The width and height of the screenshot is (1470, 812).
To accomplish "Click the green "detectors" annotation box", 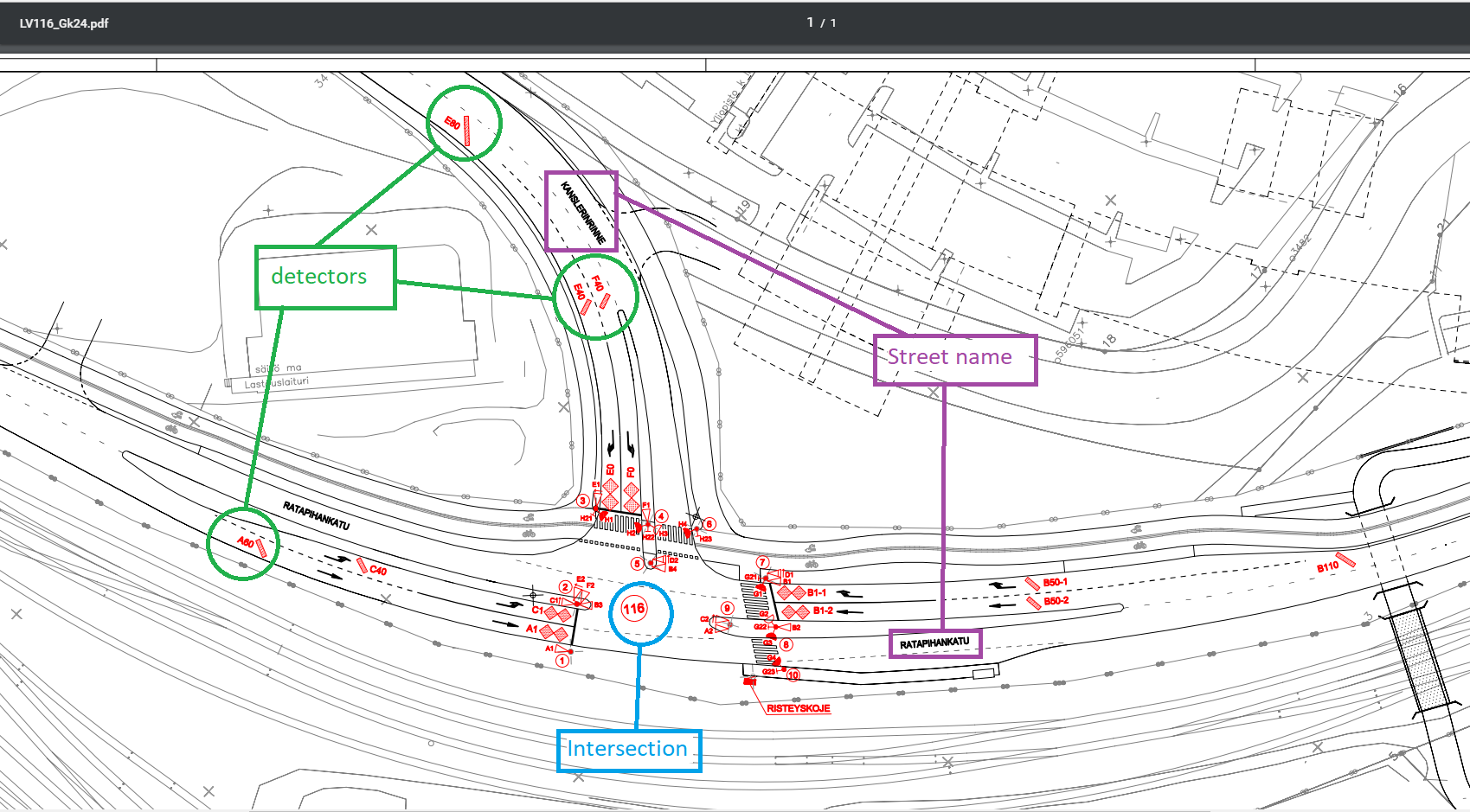I will pyautogui.click(x=325, y=277).
